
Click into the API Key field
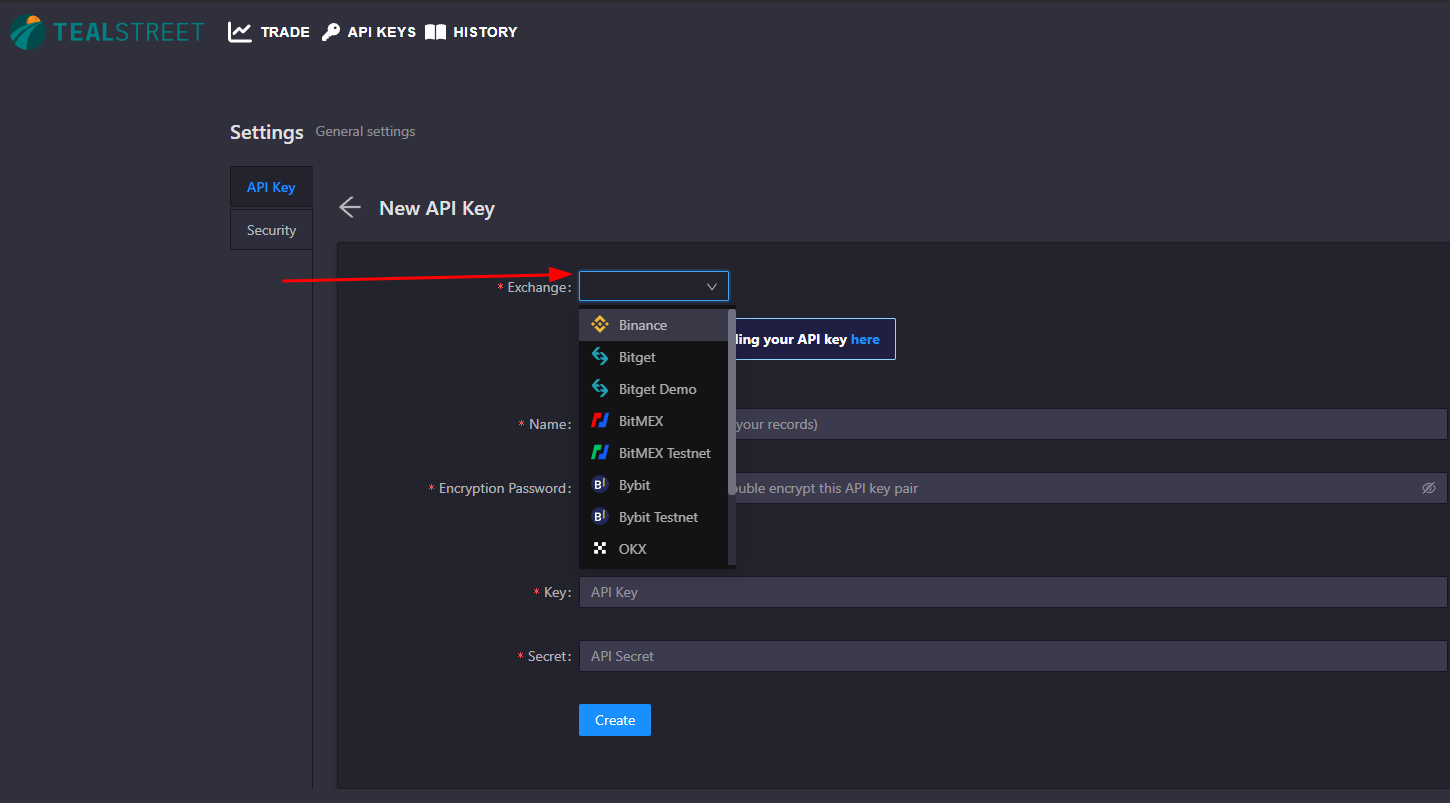(x=1013, y=592)
